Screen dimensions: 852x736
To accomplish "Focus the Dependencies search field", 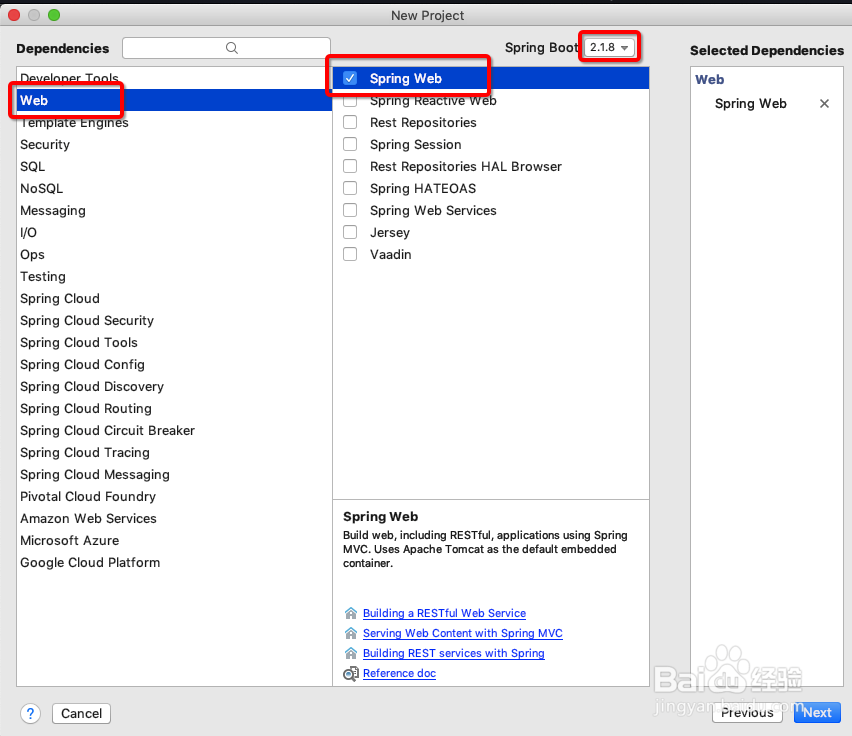I will click(227, 48).
